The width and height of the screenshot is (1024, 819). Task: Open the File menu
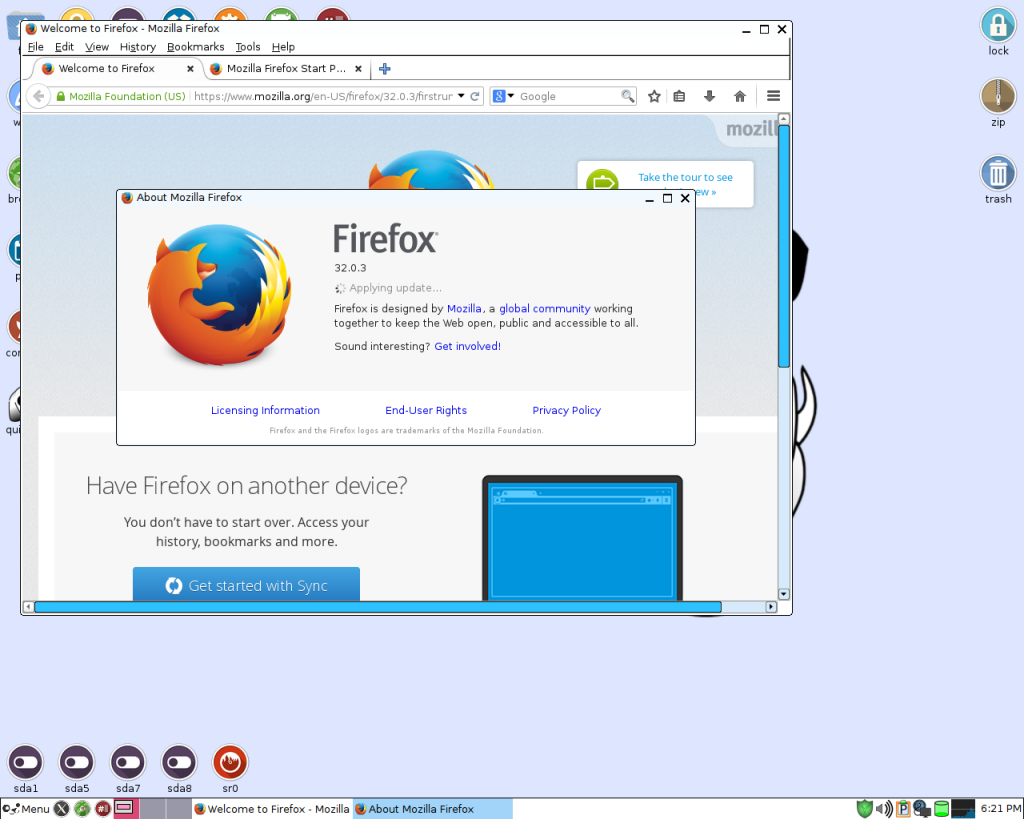pyautogui.click(x=35, y=47)
